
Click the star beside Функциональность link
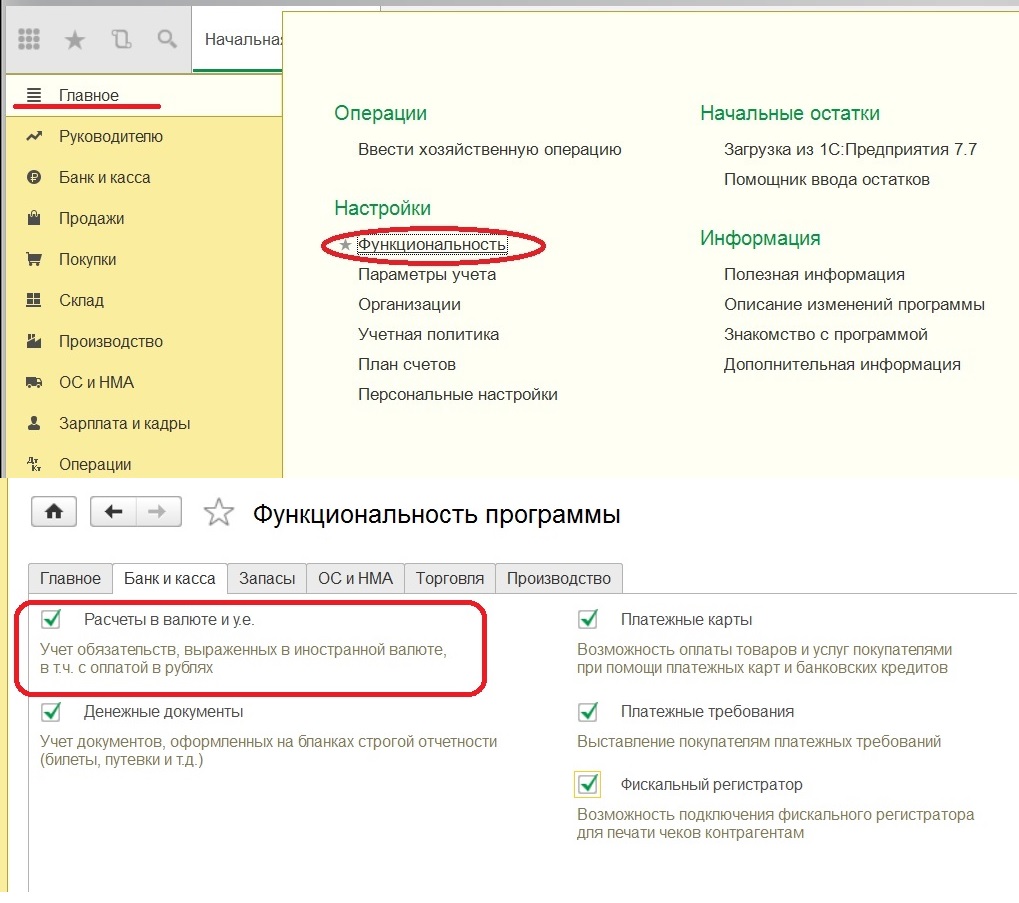(346, 245)
